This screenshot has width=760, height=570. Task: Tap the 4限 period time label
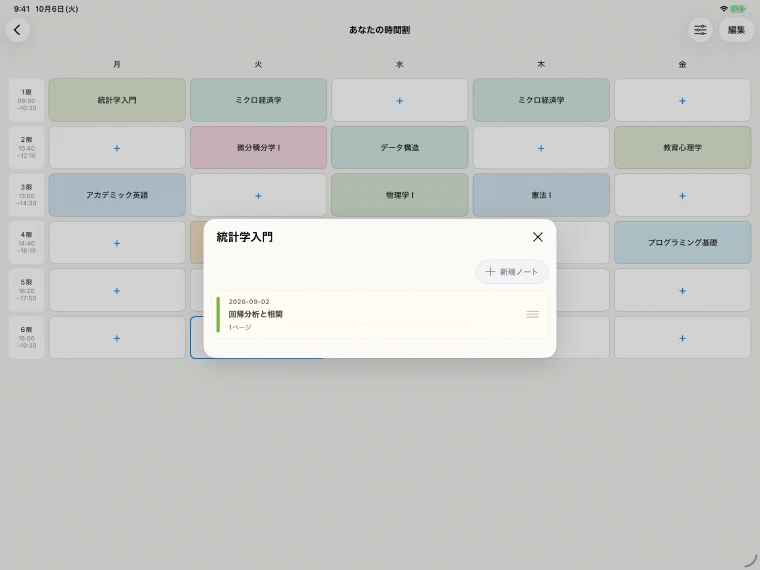pyautogui.click(x=27, y=243)
